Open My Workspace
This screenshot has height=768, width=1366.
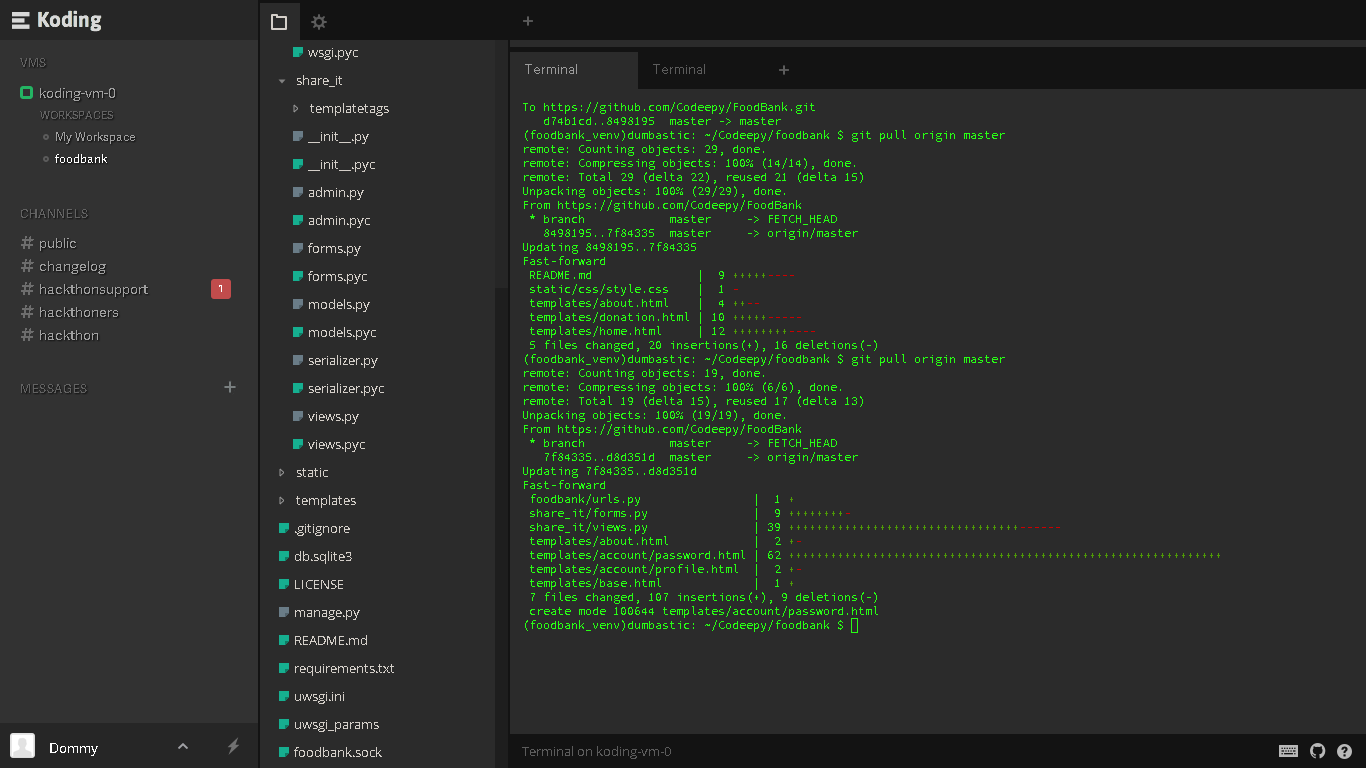(95, 137)
